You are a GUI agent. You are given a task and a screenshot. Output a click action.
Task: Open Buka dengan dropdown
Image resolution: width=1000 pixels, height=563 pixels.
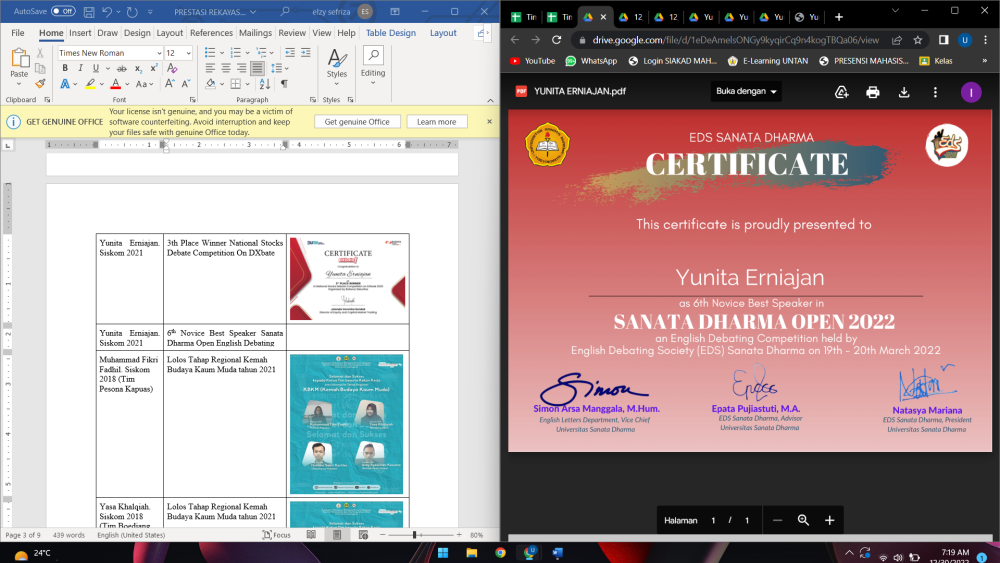pyautogui.click(x=746, y=91)
